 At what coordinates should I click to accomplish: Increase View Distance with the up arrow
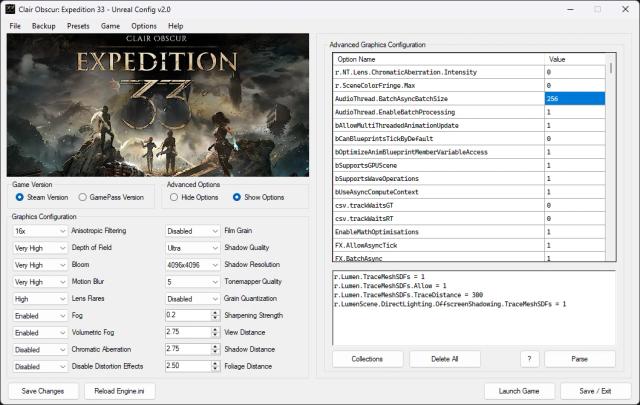pyautogui.click(x=216, y=330)
